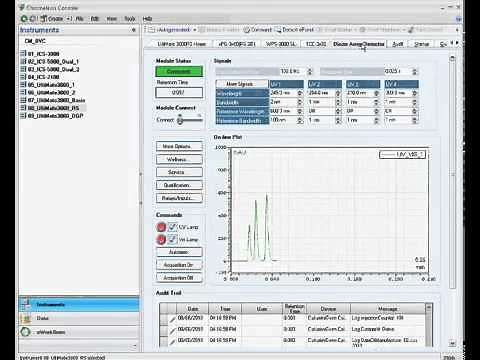This screenshot has width=480, height=360.
Task: Click the More Signals button
Action: [242, 84]
